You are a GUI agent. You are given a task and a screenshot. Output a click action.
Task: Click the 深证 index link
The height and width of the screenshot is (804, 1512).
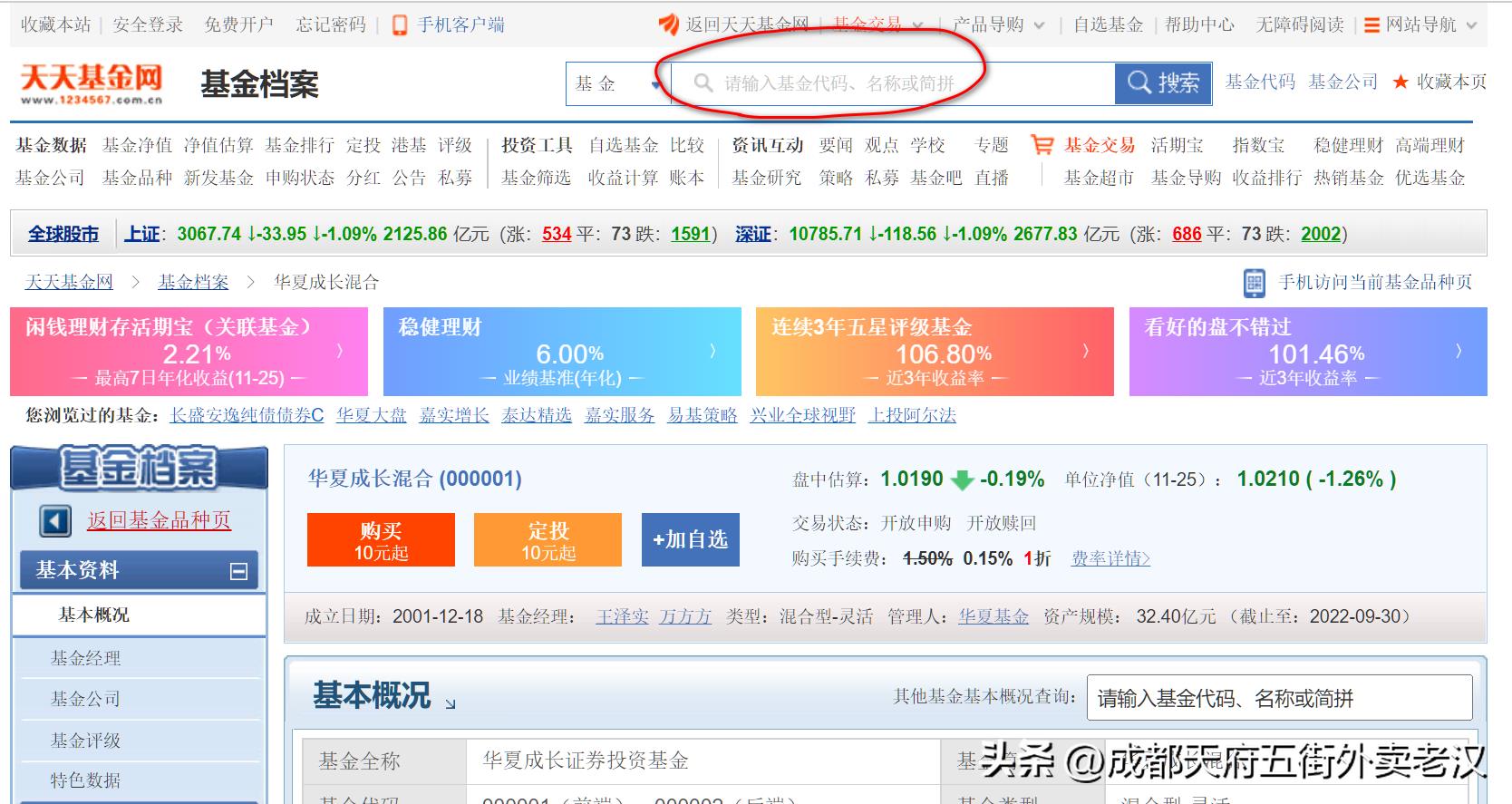[x=752, y=234]
